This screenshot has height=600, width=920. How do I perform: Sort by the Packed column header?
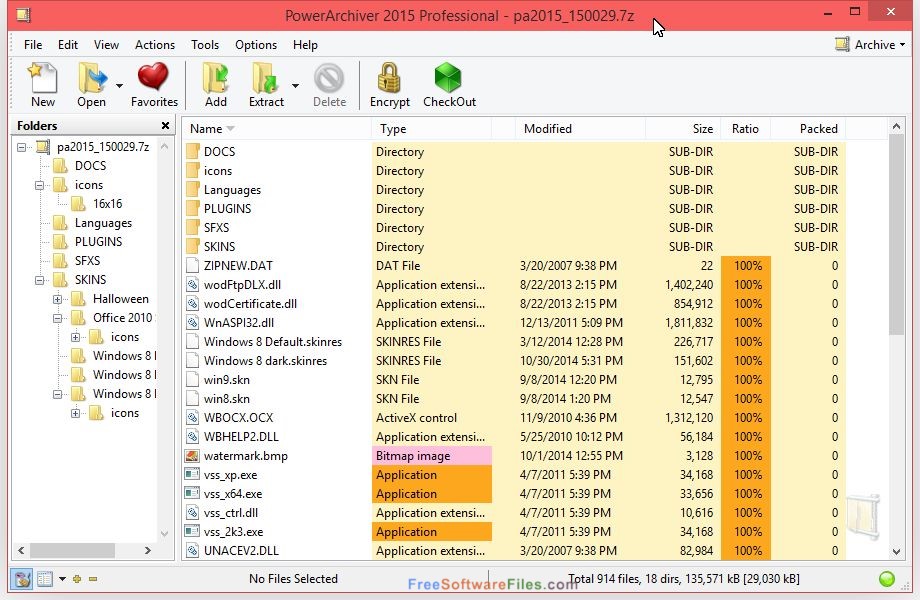click(x=807, y=128)
